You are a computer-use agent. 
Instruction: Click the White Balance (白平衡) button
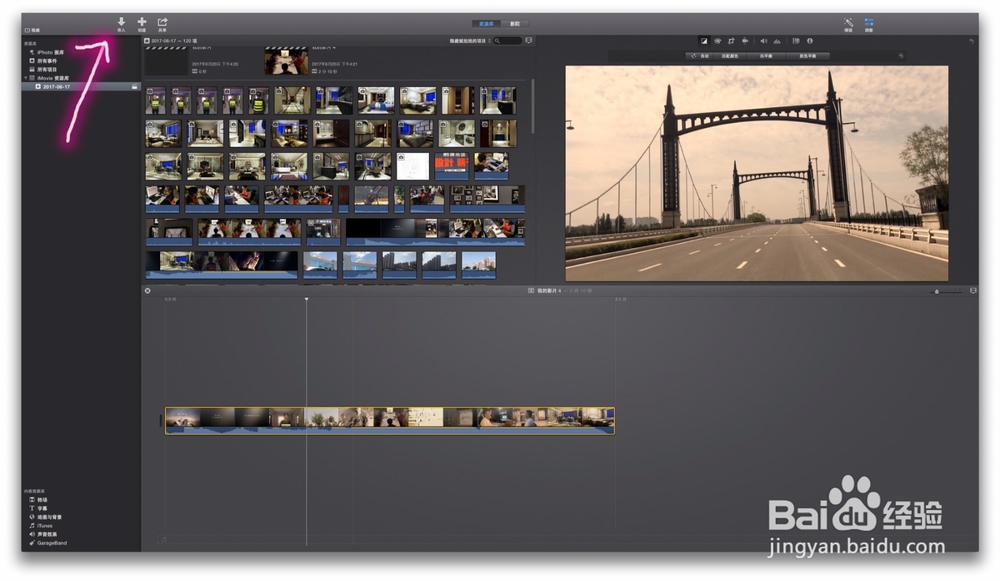(x=766, y=56)
